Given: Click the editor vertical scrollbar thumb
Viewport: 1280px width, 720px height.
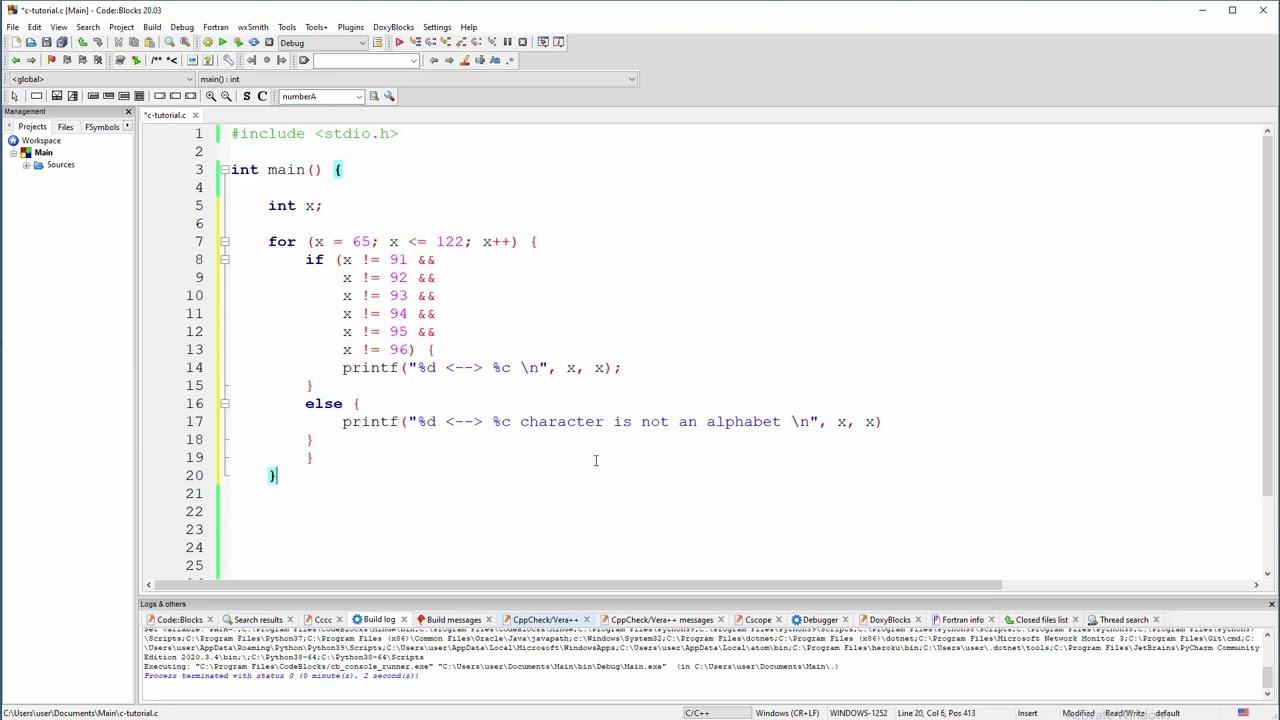Looking at the screenshot, I should tap(1267, 315).
